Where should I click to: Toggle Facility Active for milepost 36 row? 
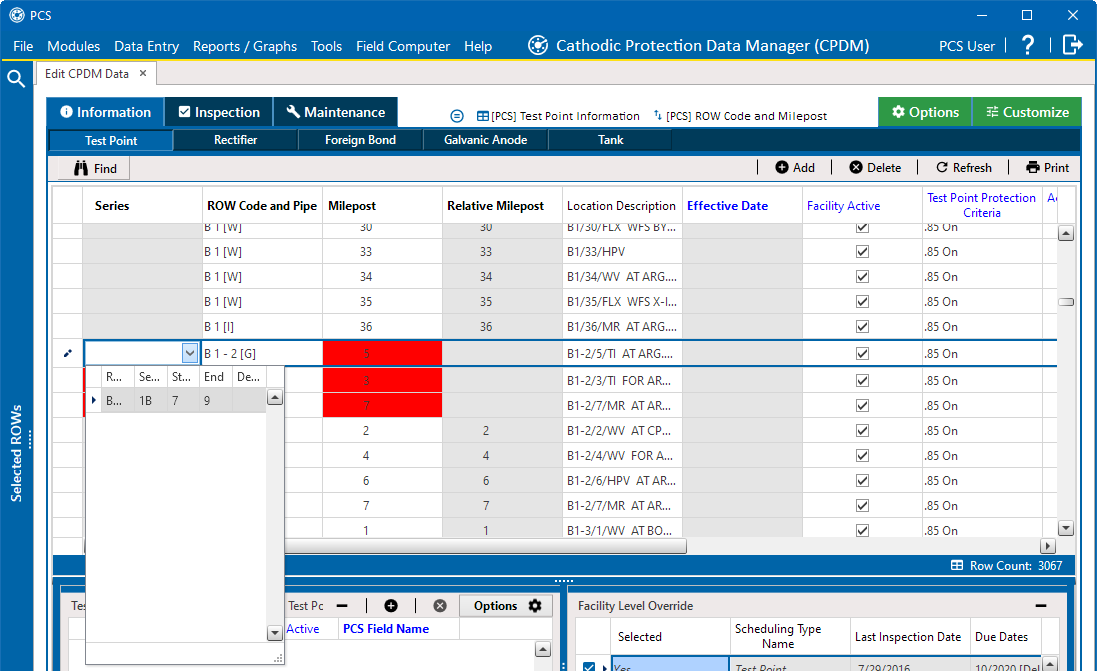click(x=862, y=327)
